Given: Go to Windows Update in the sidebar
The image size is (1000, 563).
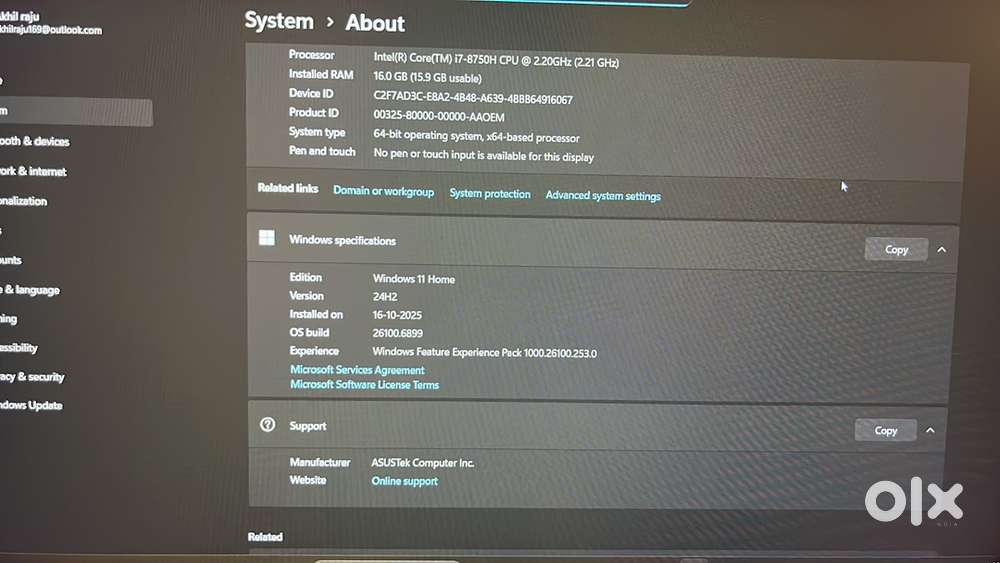Looking at the screenshot, I should [x=31, y=406].
